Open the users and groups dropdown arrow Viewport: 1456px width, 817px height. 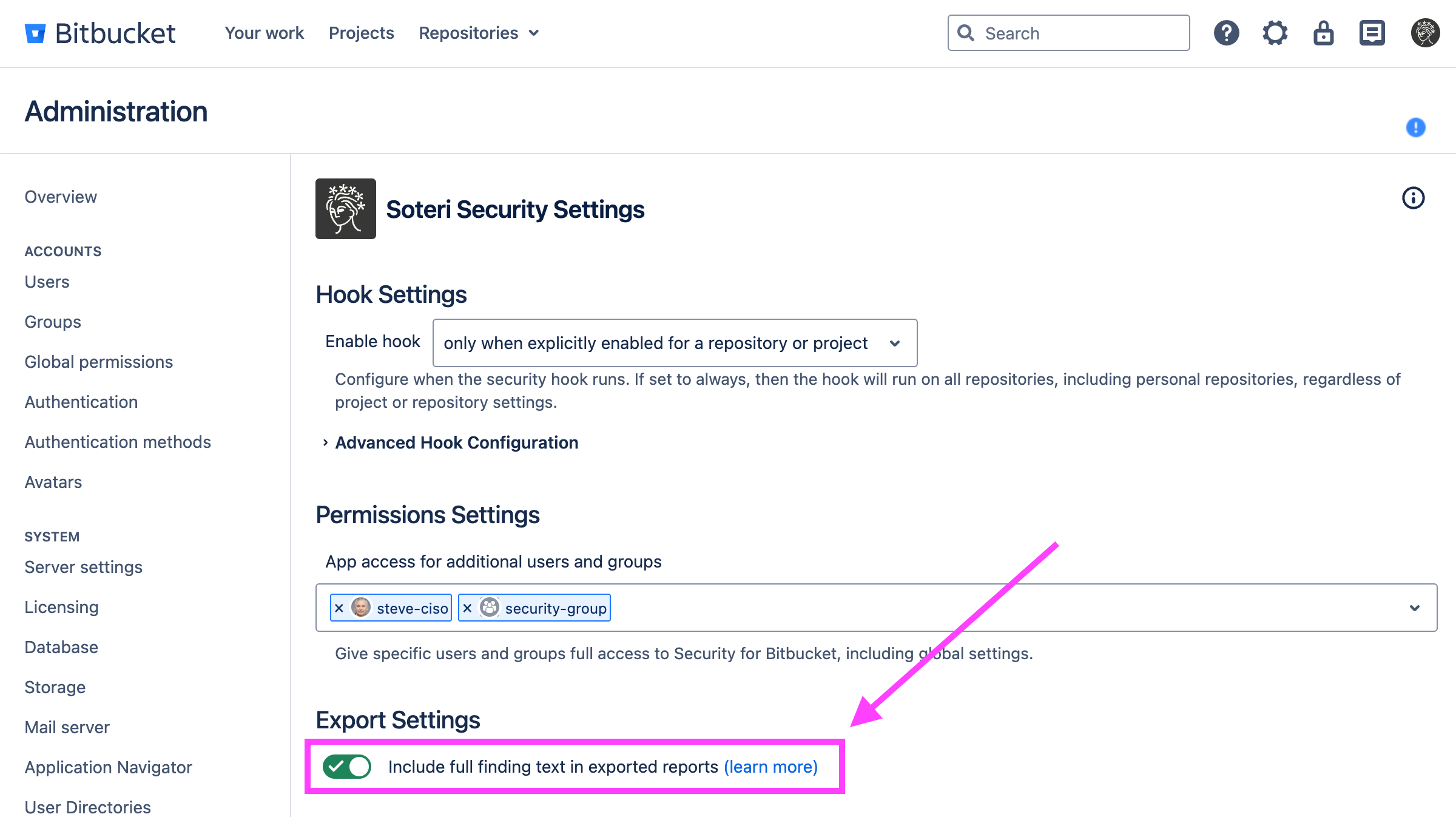1414,608
